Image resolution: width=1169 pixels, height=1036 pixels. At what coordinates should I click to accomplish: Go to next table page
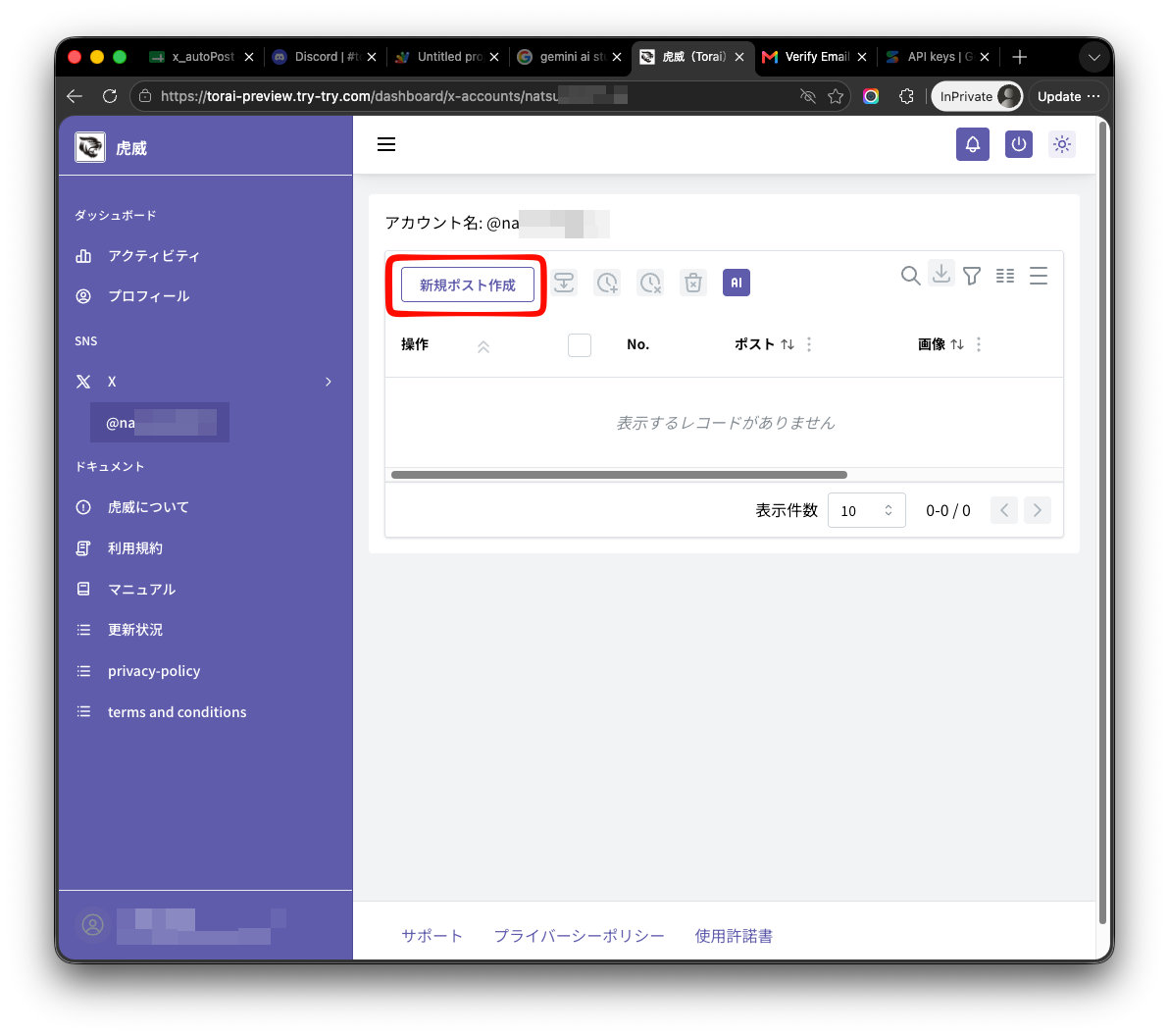pyautogui.click(x=1037, y=510)
